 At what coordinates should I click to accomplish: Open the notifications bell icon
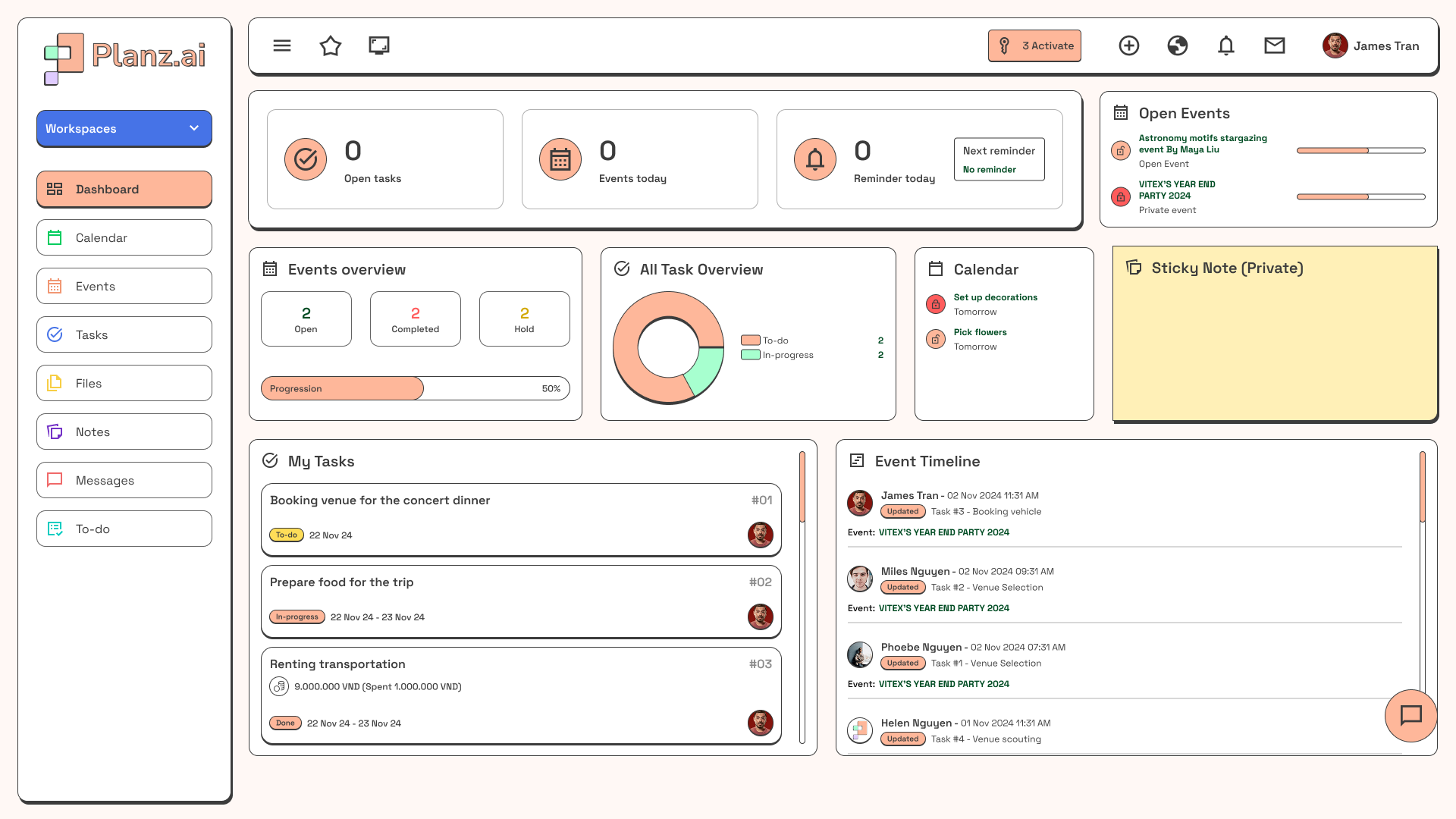pyautogui.click(x=1225, y=45)
